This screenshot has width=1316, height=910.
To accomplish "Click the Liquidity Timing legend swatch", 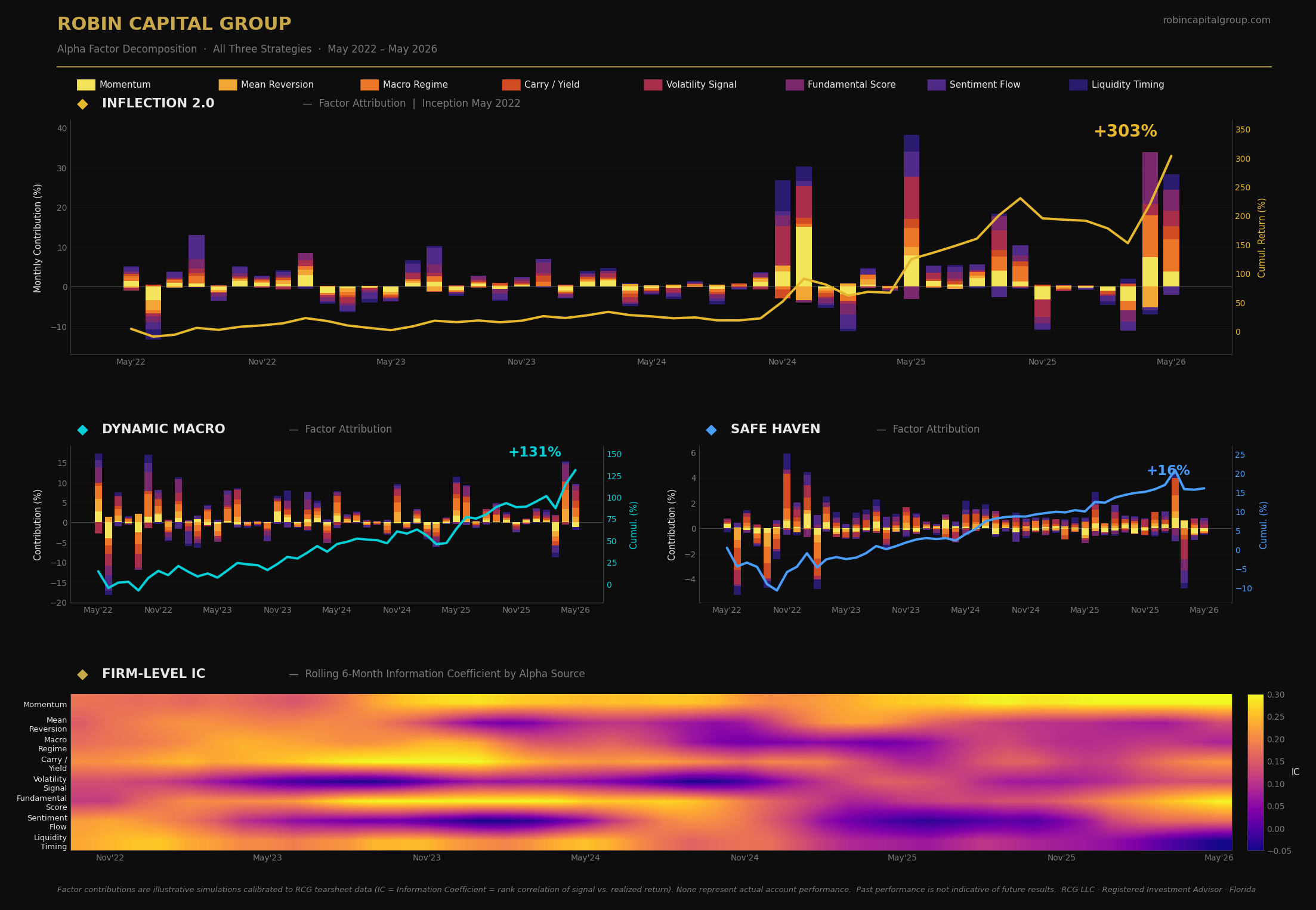I will (x=1078, y=85).
